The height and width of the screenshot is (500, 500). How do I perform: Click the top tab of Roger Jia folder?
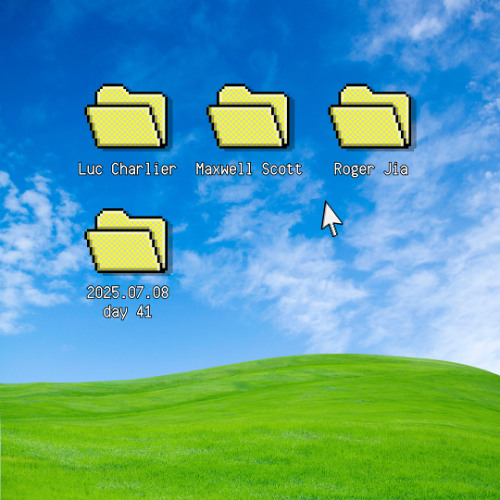point(356,91)
